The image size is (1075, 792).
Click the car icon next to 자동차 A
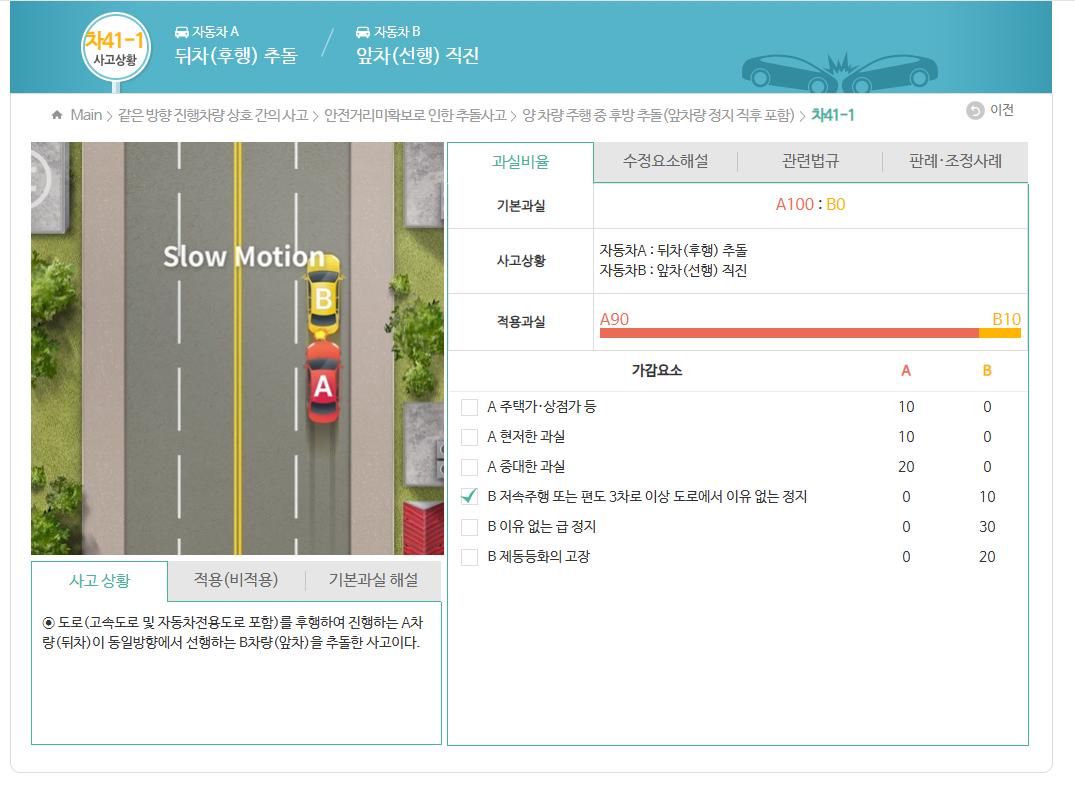tap(182, 32)
